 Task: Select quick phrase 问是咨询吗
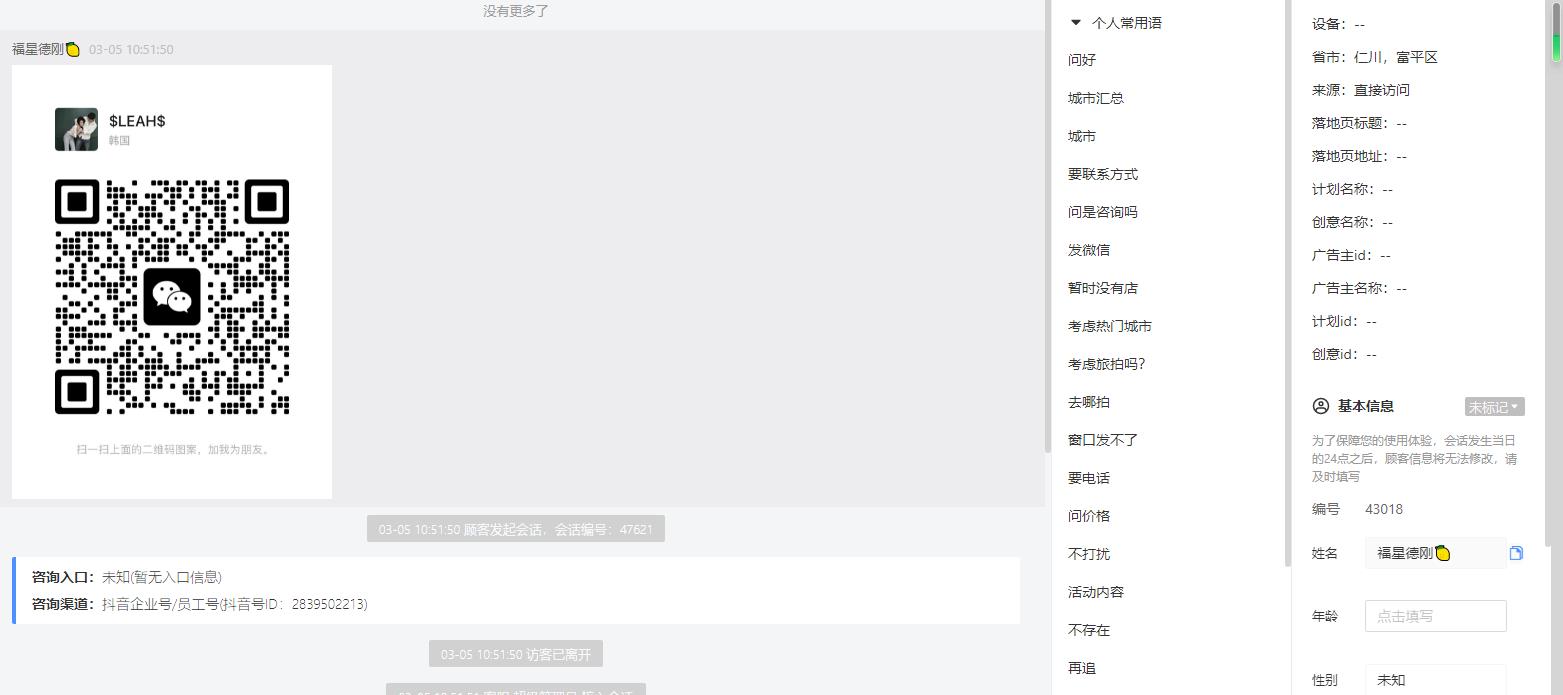1103,212
